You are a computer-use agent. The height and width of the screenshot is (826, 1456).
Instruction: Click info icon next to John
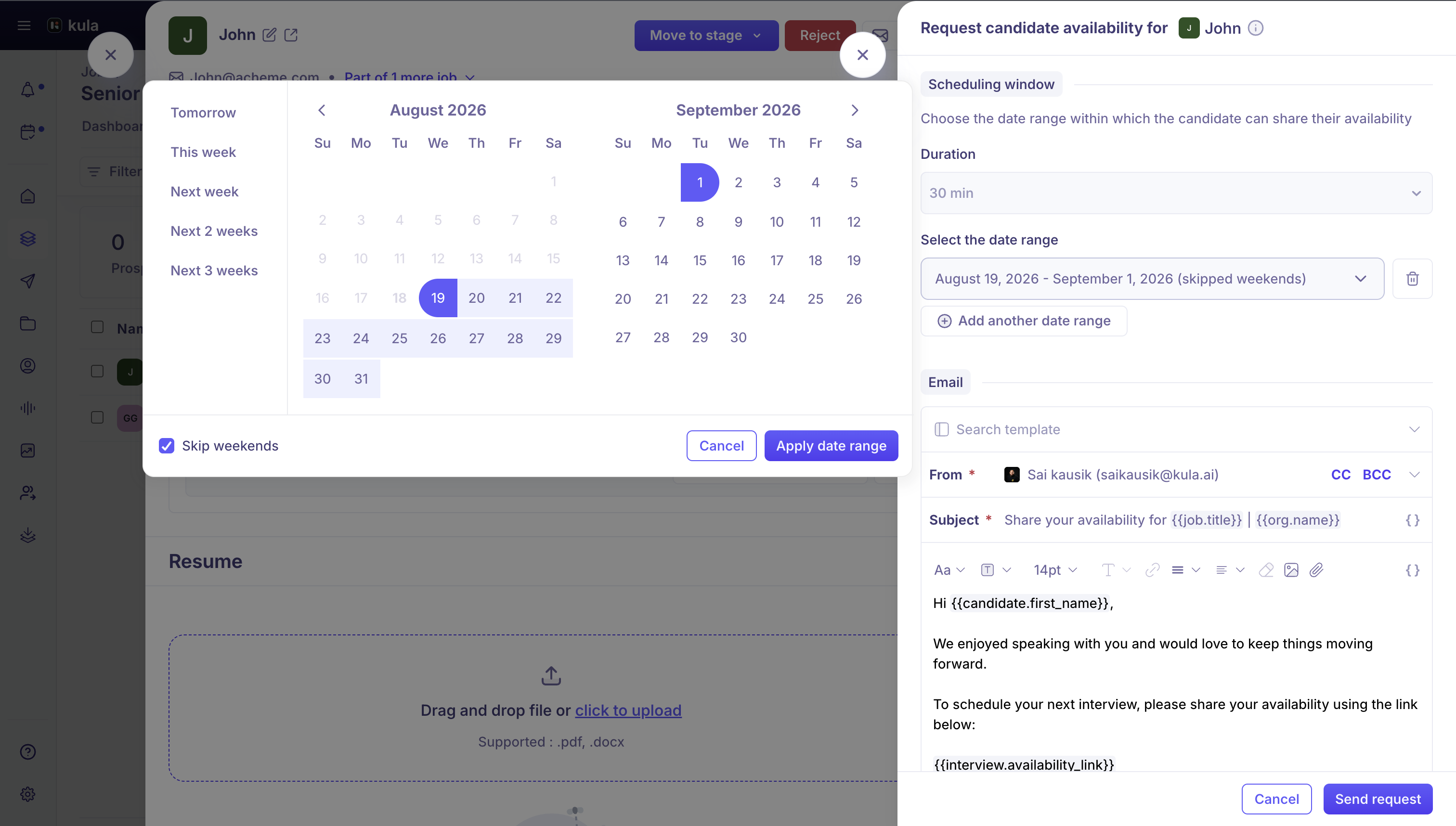tap(1256, 28)
